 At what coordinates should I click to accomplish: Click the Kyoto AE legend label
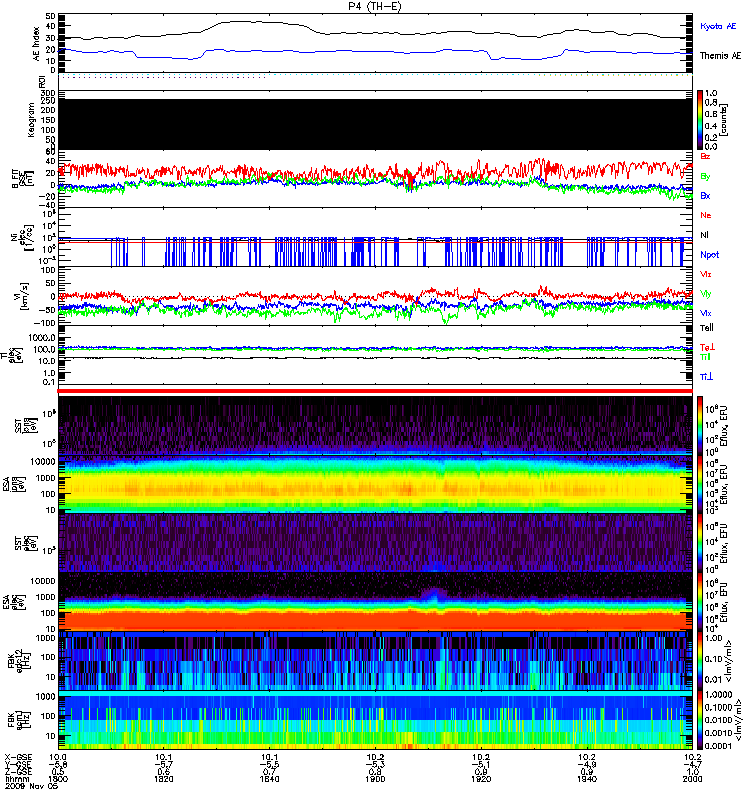pyautogui.click(x=718, y=26)
